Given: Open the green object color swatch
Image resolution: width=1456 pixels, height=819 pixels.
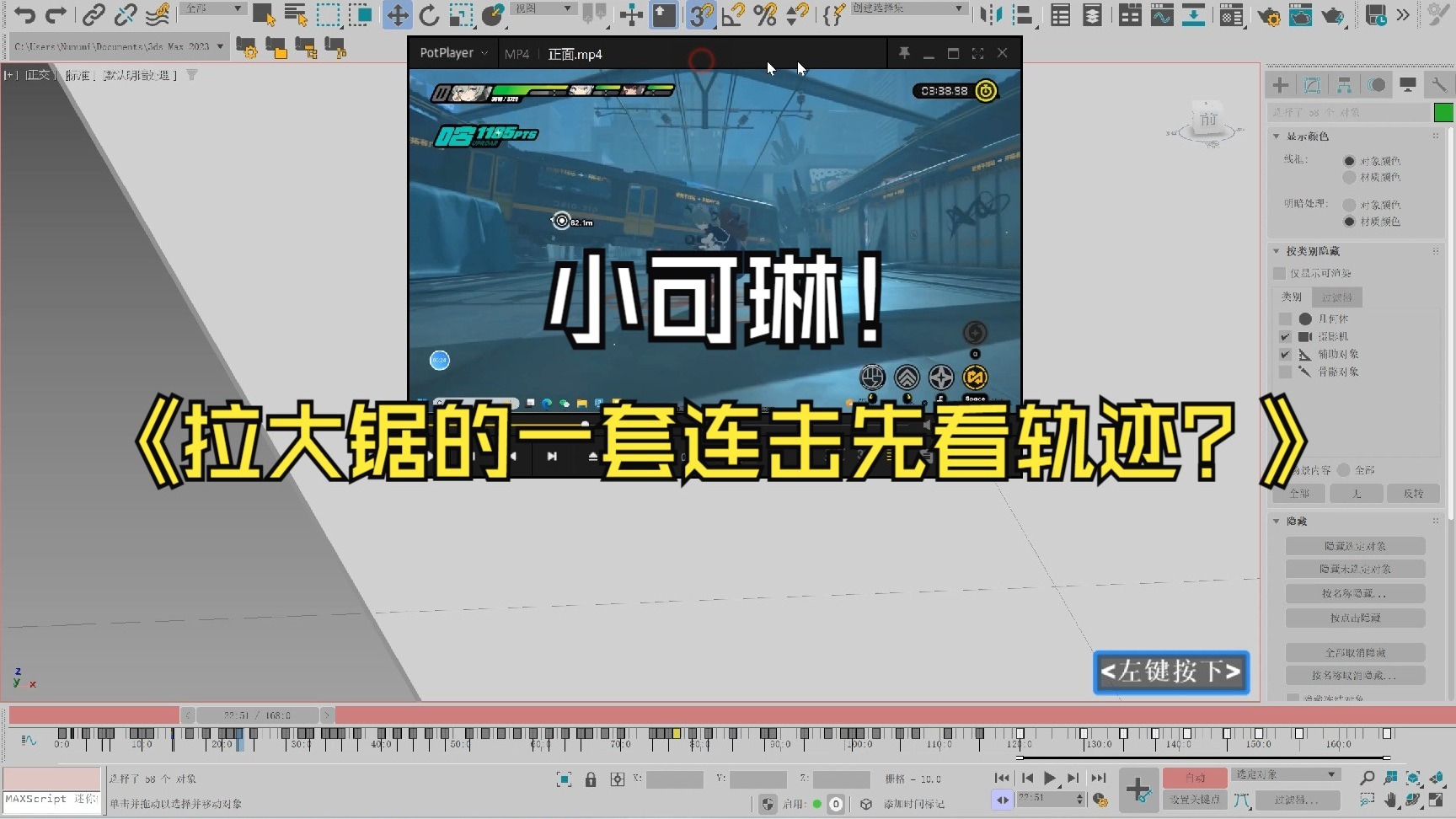Looking at the screenshot, I should click(x=1443, y=112).
